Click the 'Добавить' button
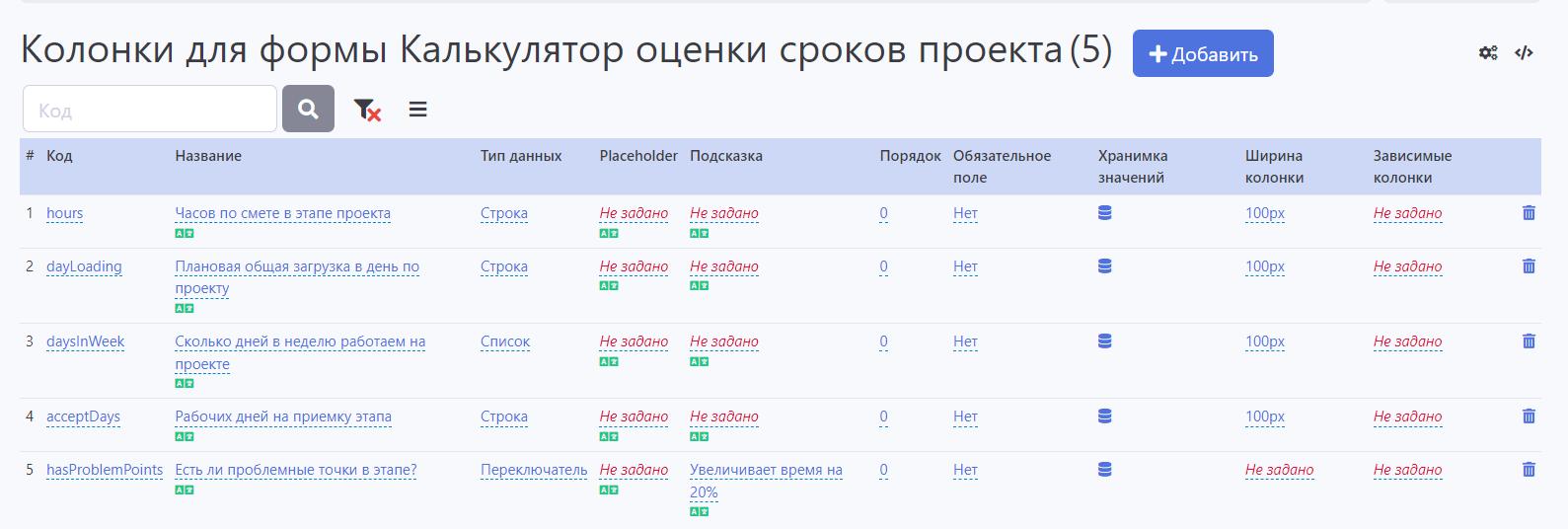1568x529 pixels. (1203, 54)
